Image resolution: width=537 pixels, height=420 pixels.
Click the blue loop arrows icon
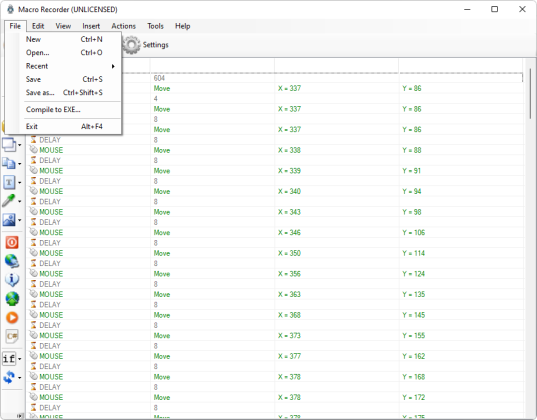pos(9,378)
